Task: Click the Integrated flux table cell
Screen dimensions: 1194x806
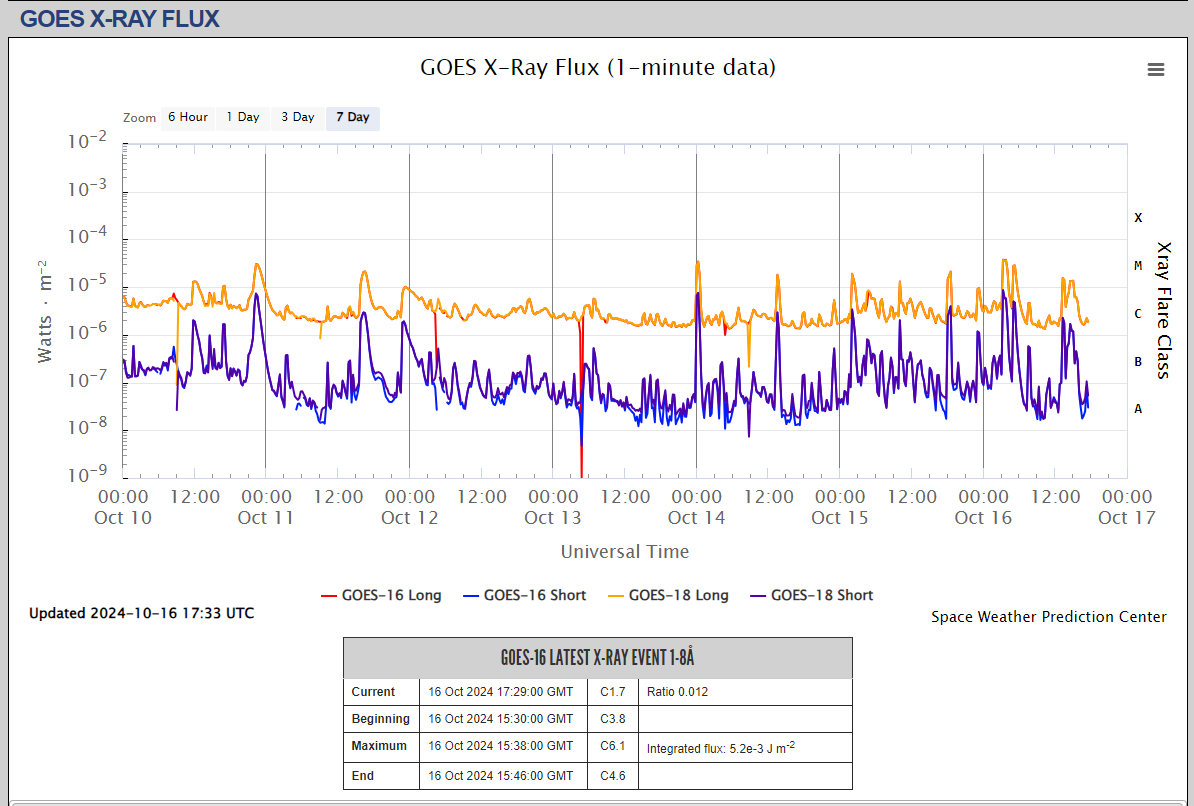Action: [720, 748]
